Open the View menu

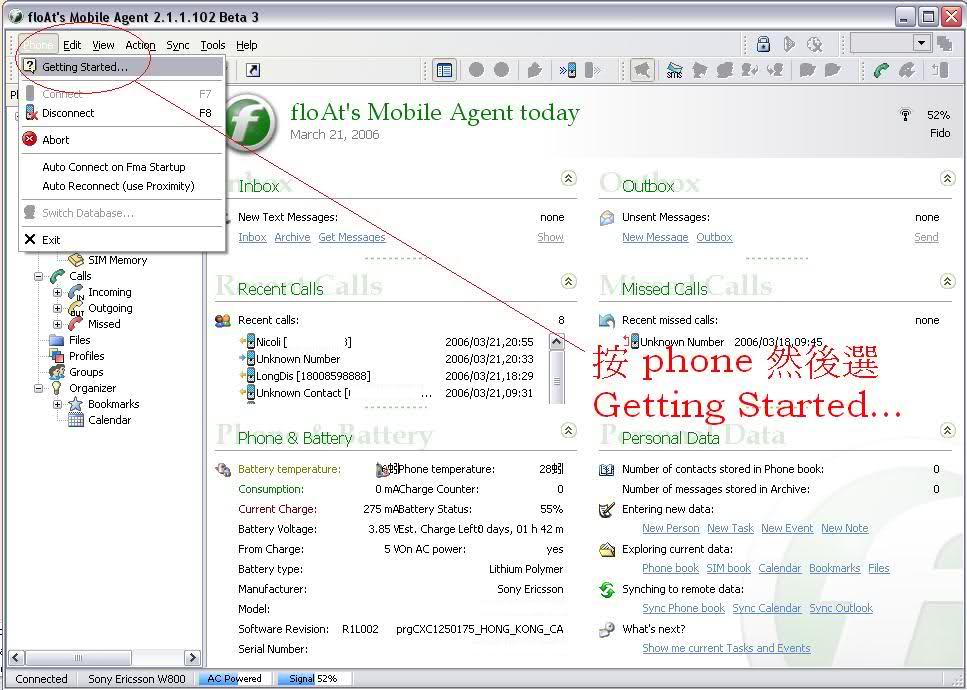tap(103, 45)
